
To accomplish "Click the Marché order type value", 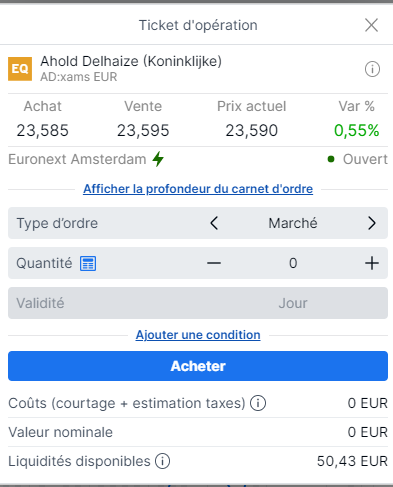I will 293,223.
